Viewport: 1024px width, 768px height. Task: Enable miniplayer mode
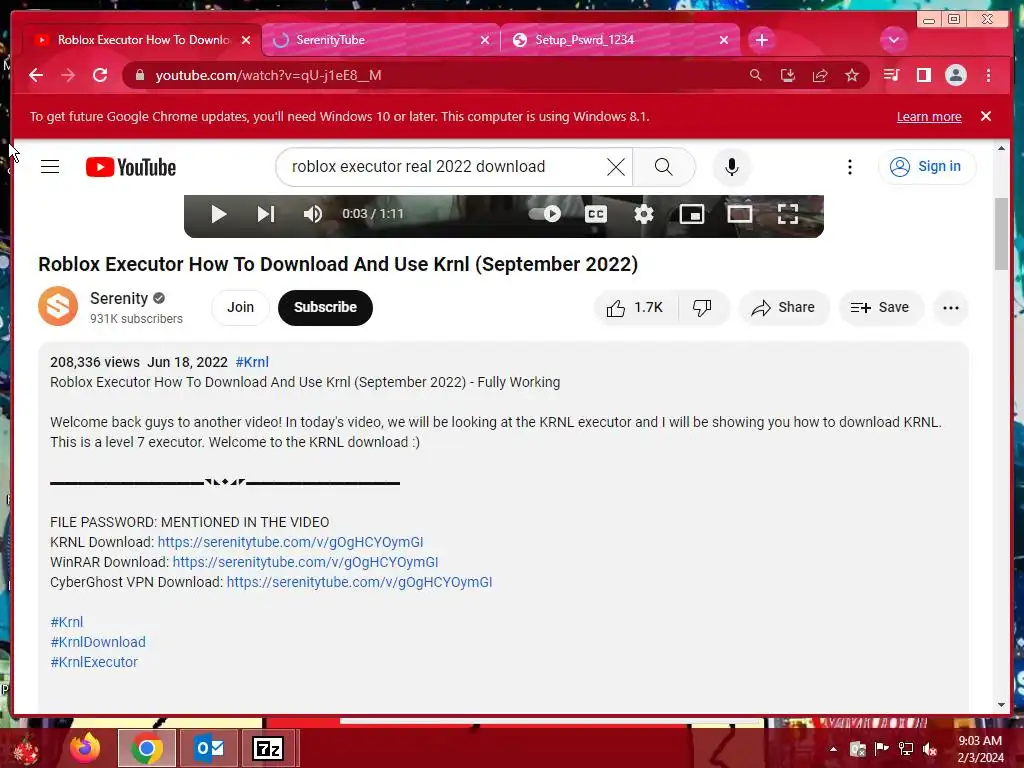pyautogui.click(x=692, y=214)
